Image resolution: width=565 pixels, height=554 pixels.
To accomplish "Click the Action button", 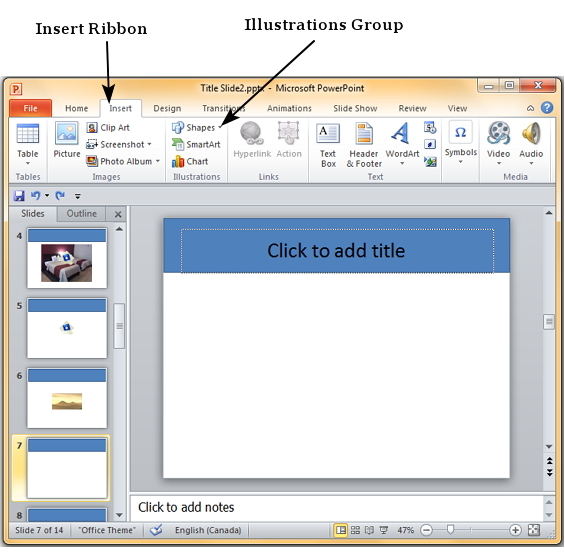I will click(x=289, y=141).
